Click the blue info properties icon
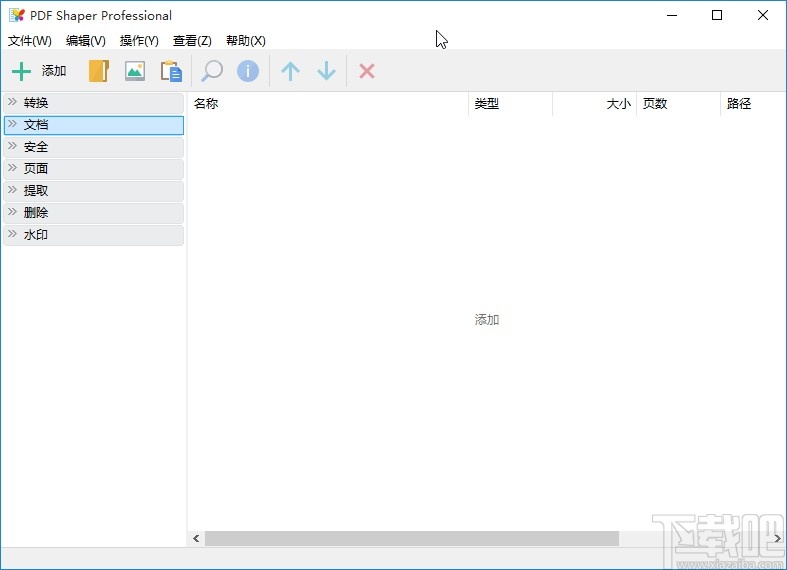Viewport: 787px width, 570px height. [248, 71]
